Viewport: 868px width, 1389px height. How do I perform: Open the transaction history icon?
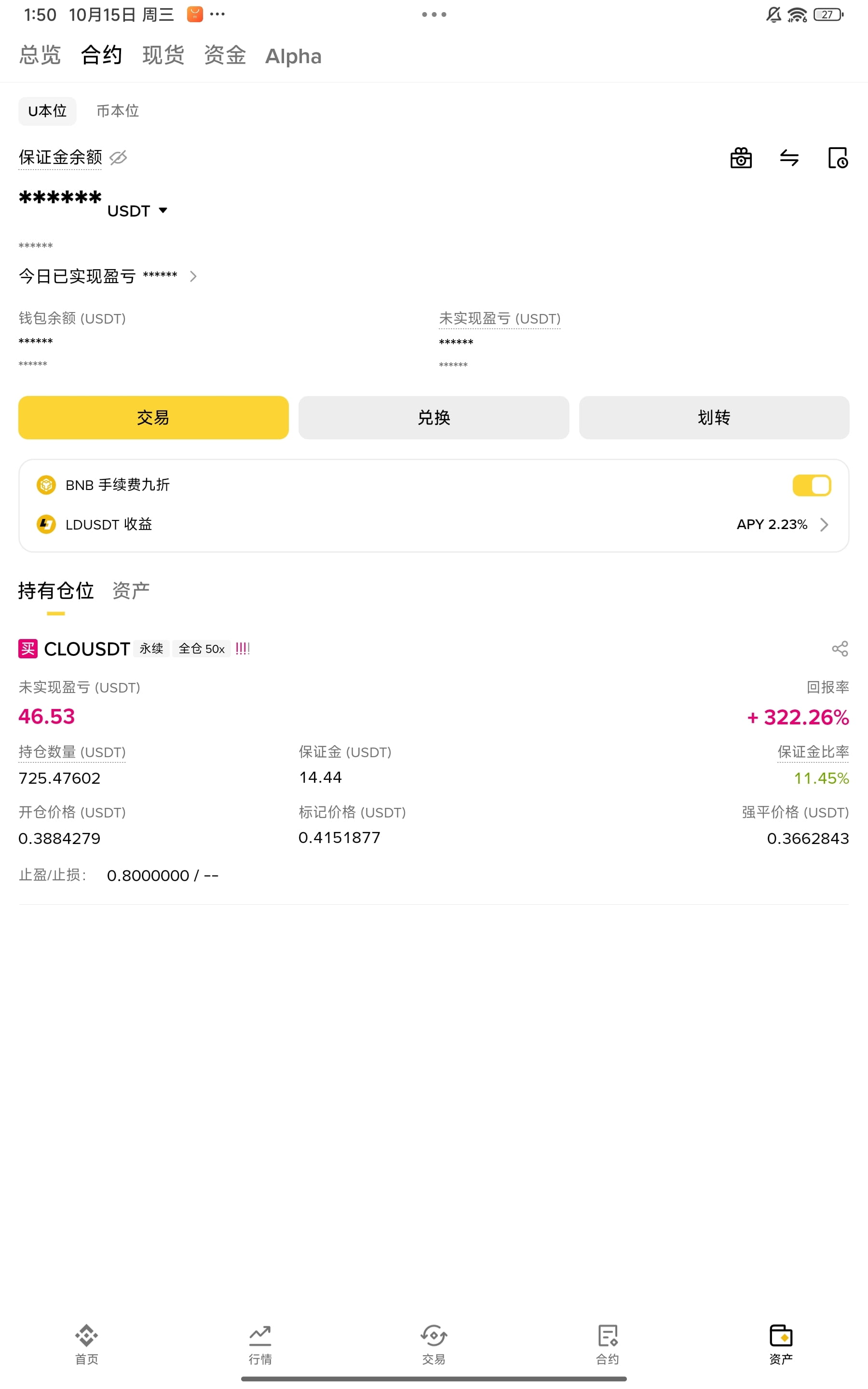coord(838,157)
